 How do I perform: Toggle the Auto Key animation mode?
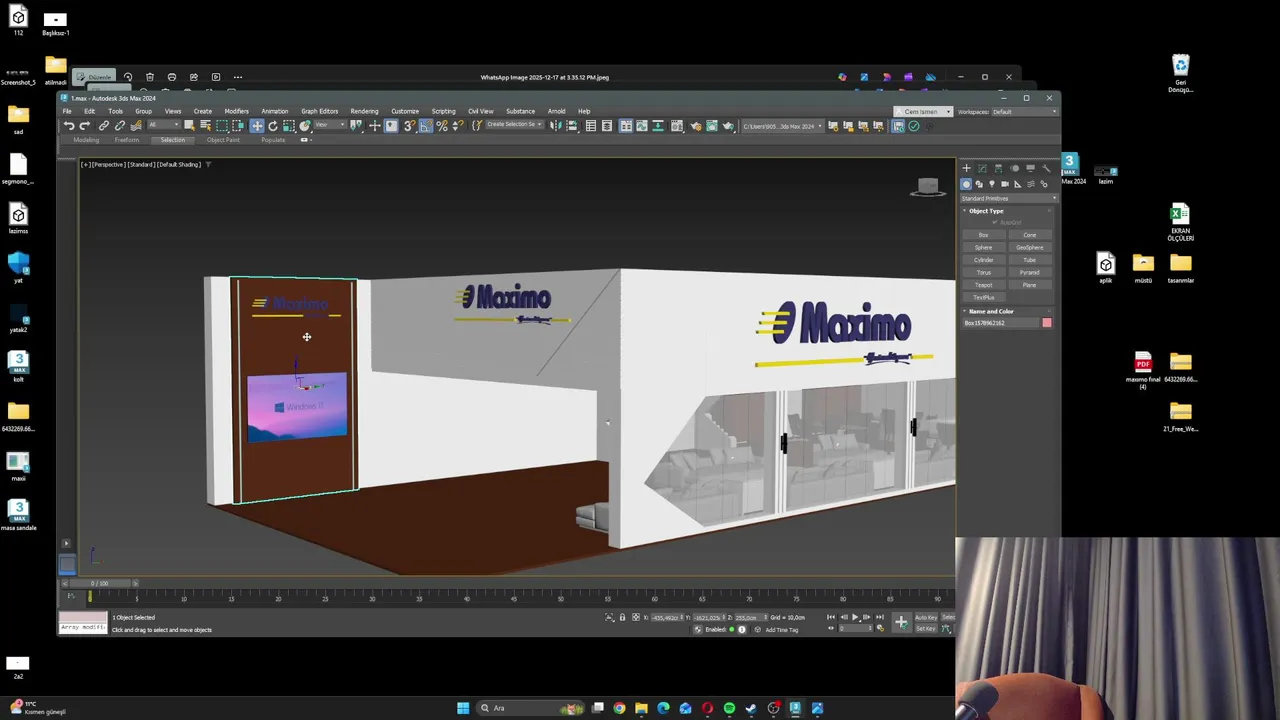[926, 617]
